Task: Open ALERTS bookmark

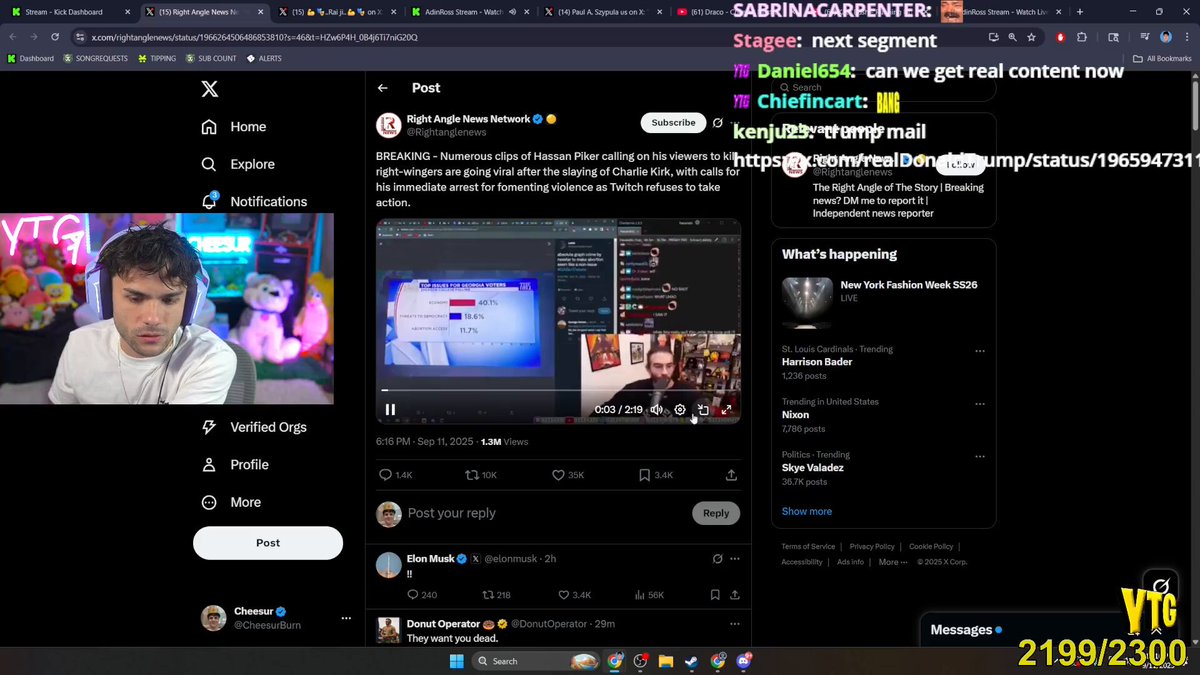Action: 262,58
